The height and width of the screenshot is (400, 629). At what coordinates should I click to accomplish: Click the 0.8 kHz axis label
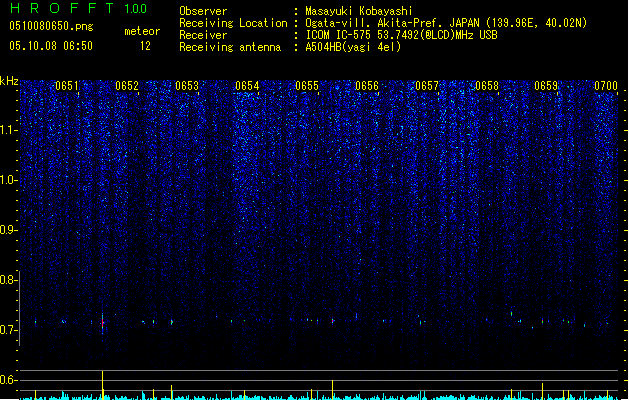(x=8, y=280)
